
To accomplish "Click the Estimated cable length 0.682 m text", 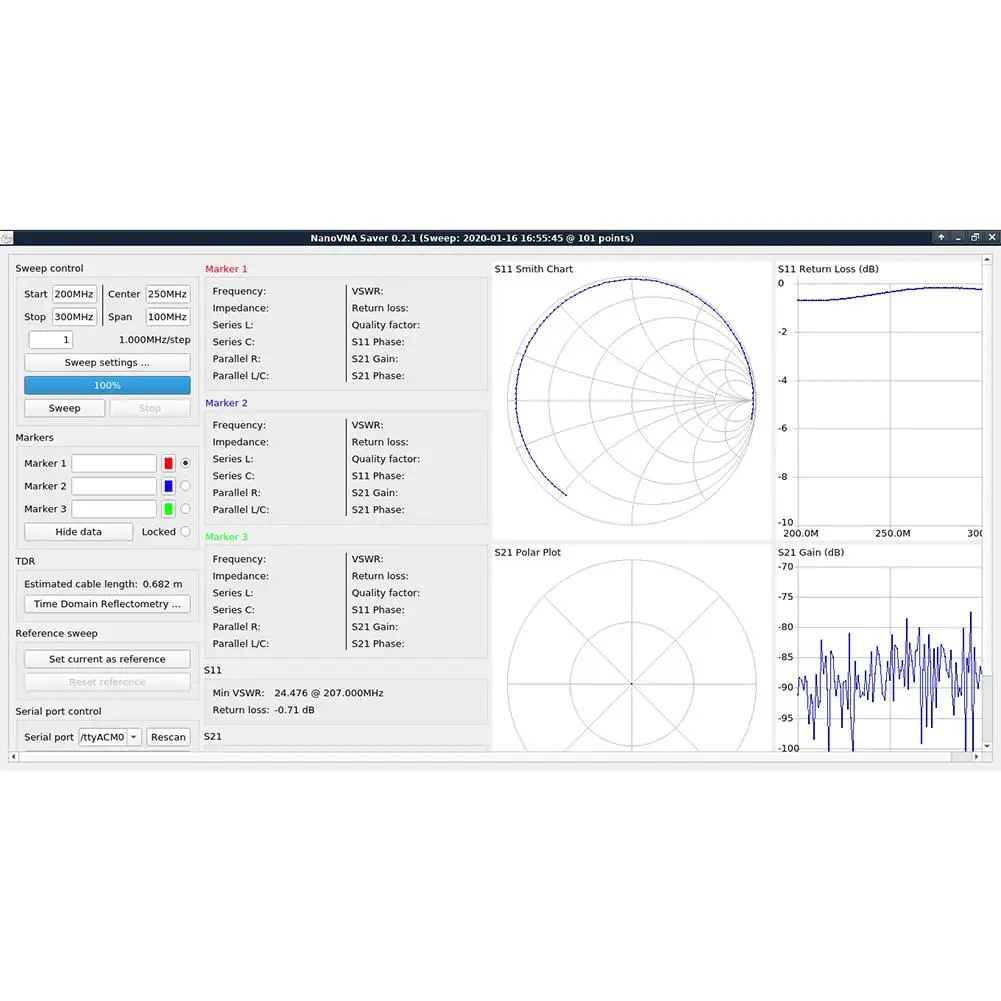I will [103, 584].
